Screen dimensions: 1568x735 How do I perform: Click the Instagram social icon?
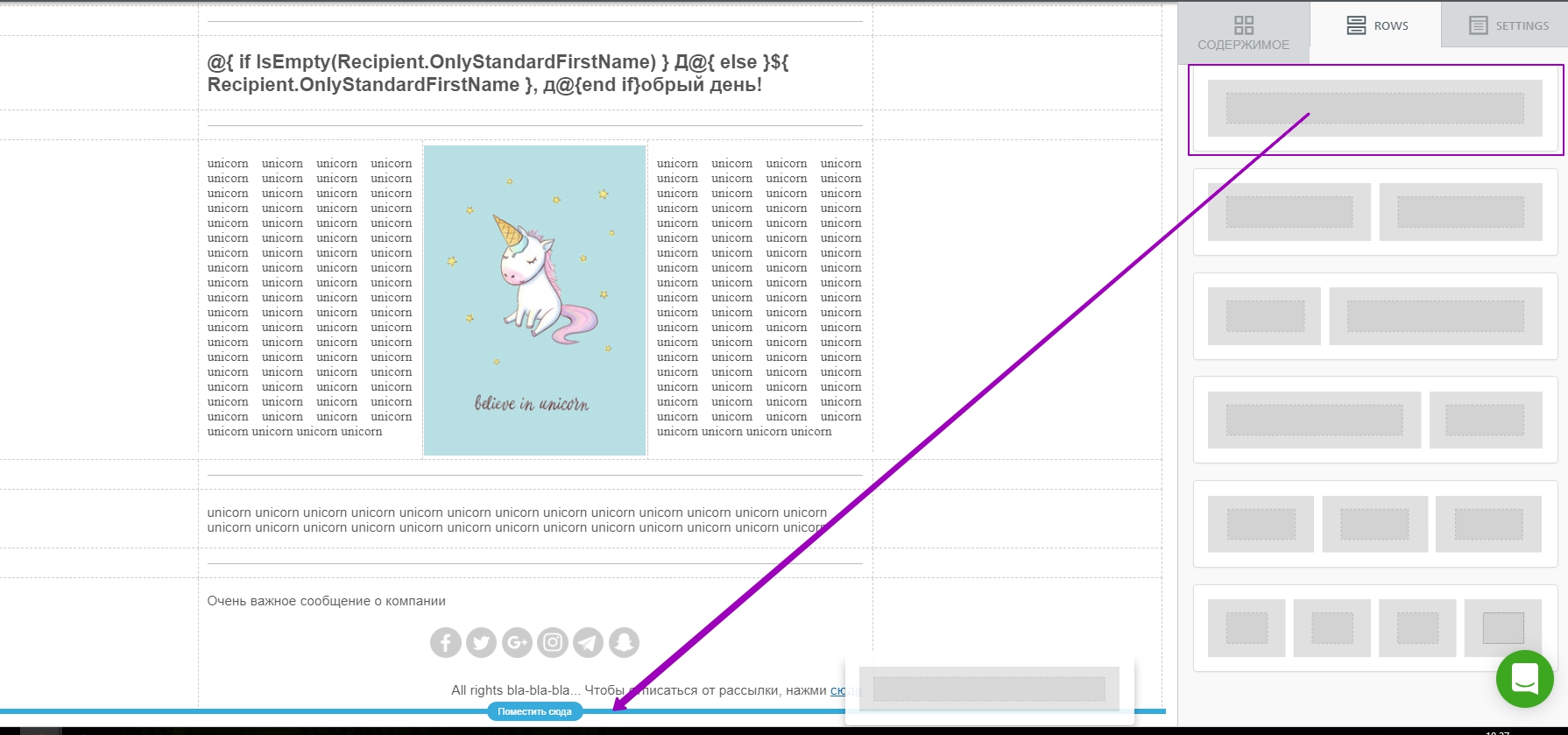click(553, 642)
